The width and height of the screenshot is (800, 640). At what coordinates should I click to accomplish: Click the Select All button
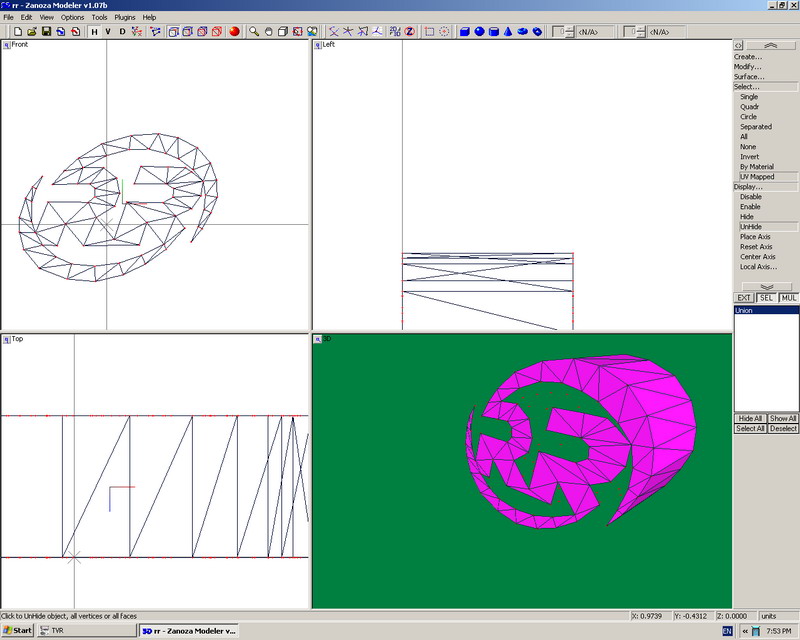pyautogui.click(x=750, y=429)
